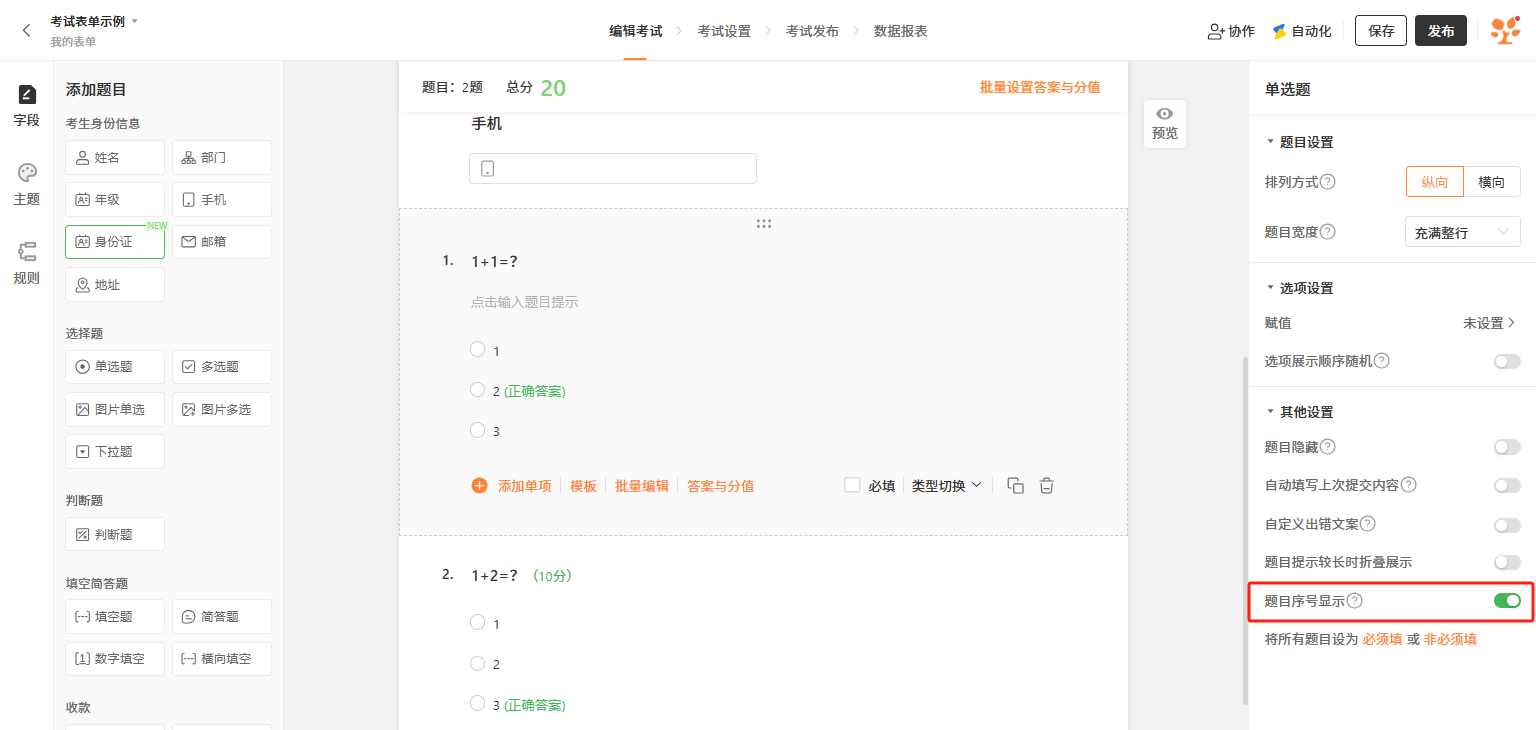Click 批量设置答案与分值 link
1536x730 pixels.
point(1040,87)
